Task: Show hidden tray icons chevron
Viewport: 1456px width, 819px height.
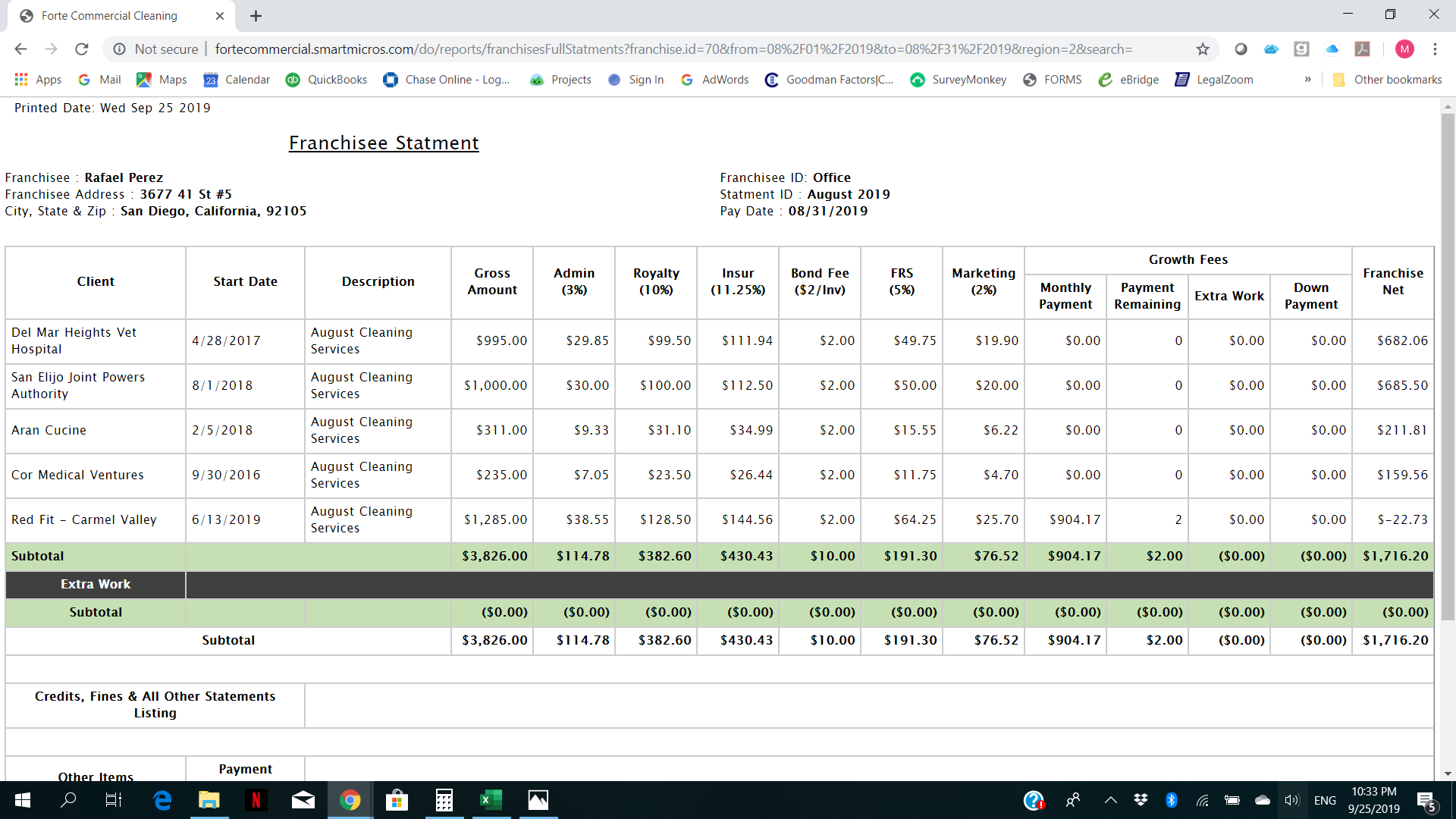Action: coord(1110,800)
